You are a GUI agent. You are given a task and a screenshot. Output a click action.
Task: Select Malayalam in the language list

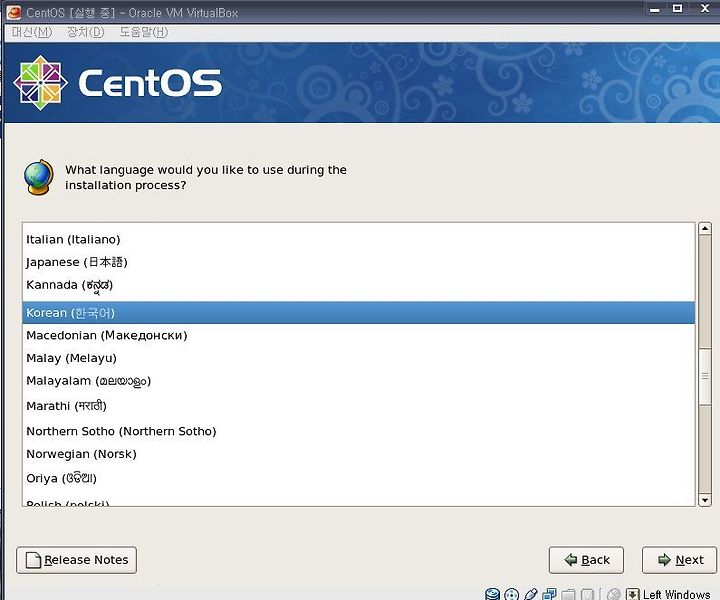358,381
